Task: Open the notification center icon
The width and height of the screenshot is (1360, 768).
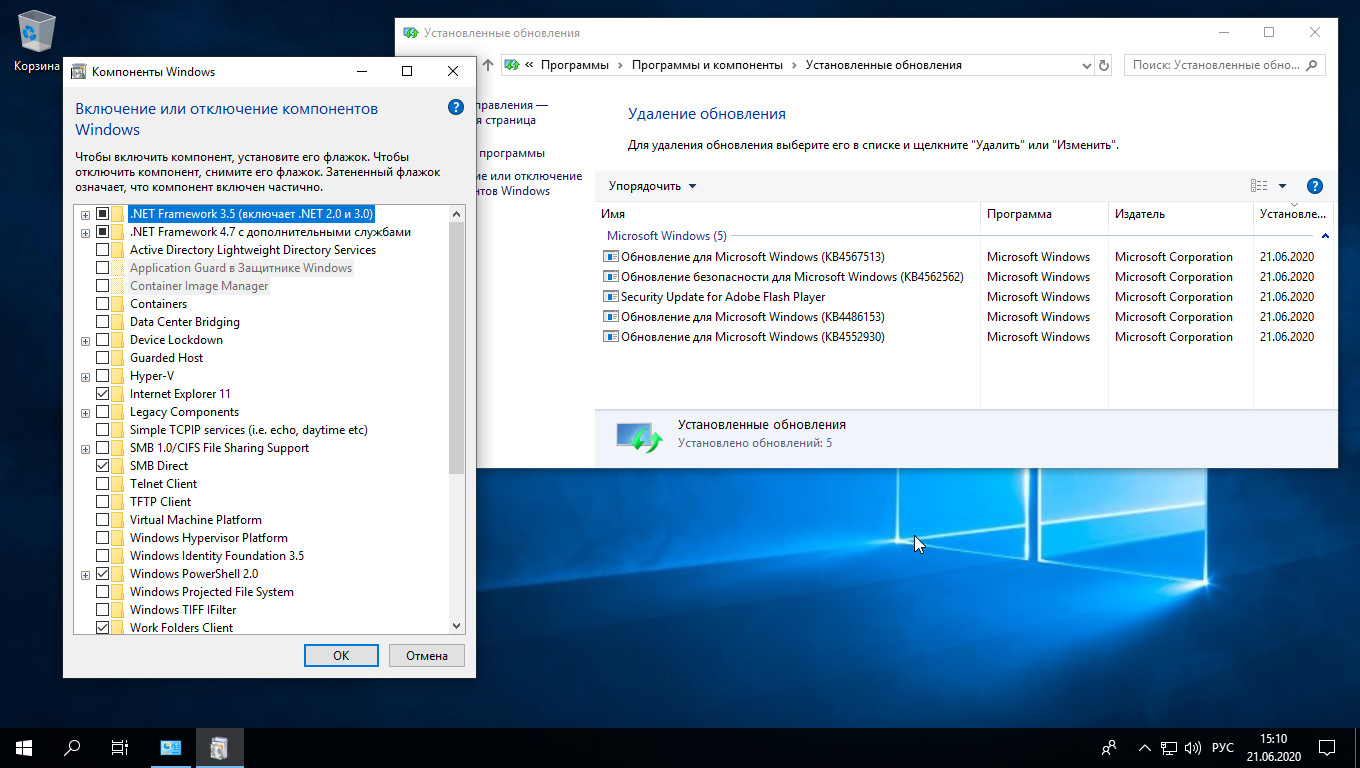Action: [x=1327, y=747]
